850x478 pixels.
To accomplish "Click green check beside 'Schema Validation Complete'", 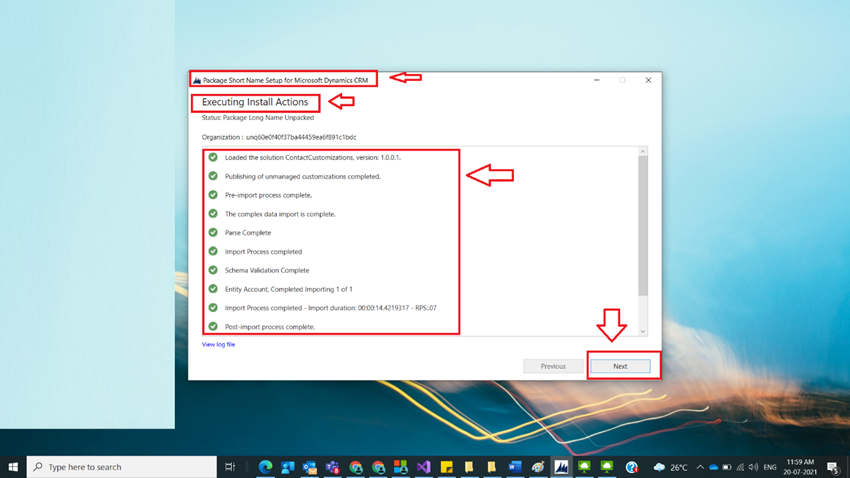I will pyautogui.click(x=213, y=269).
